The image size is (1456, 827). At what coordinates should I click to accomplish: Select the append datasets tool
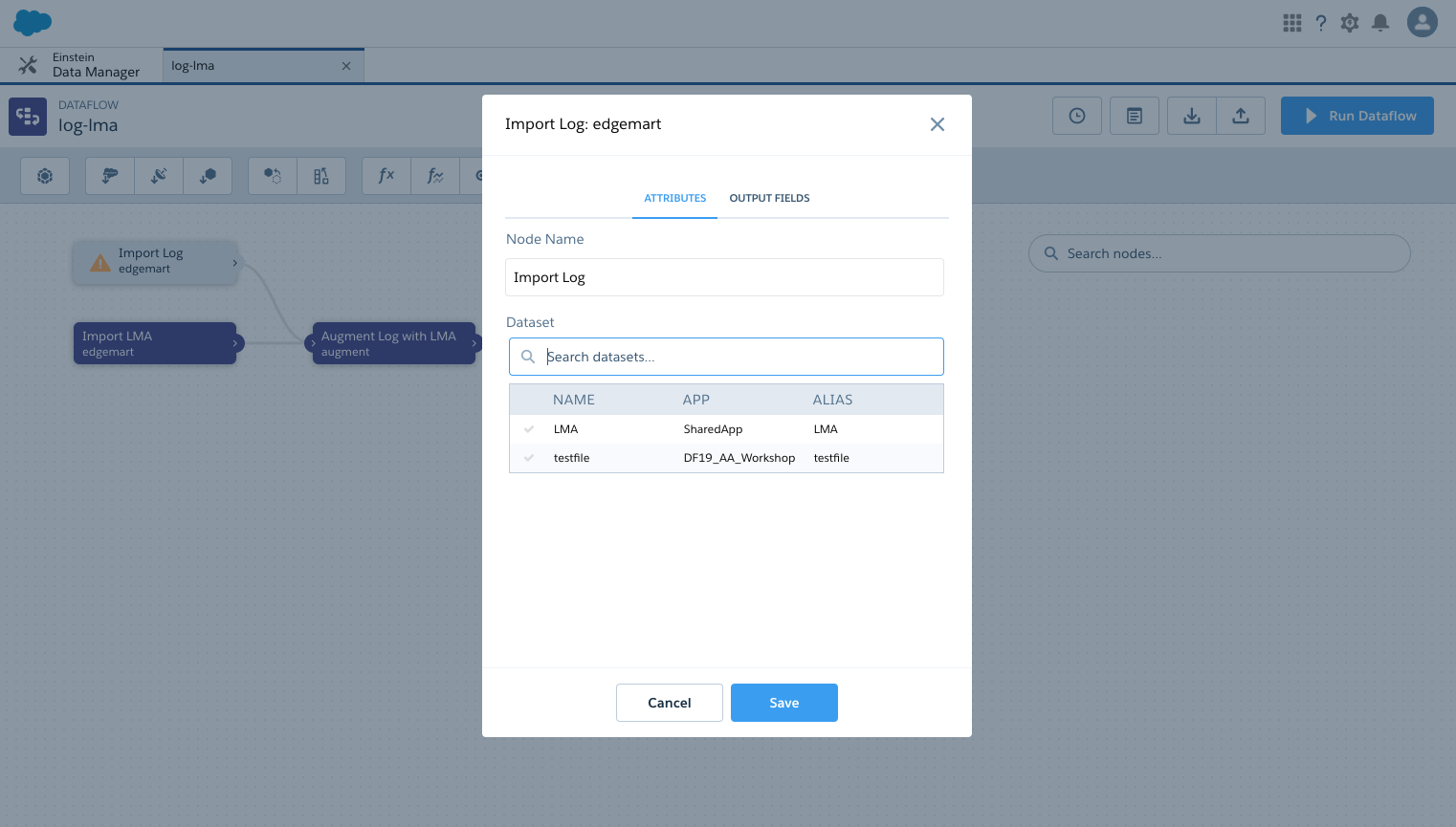(273, 176)
